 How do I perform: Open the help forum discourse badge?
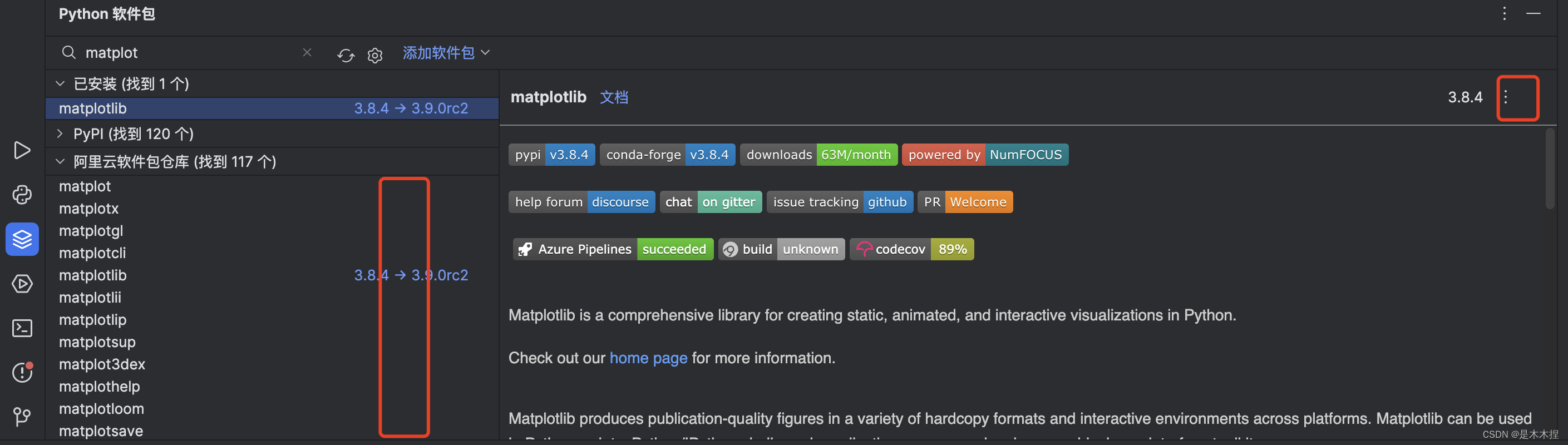coord(582,202)
